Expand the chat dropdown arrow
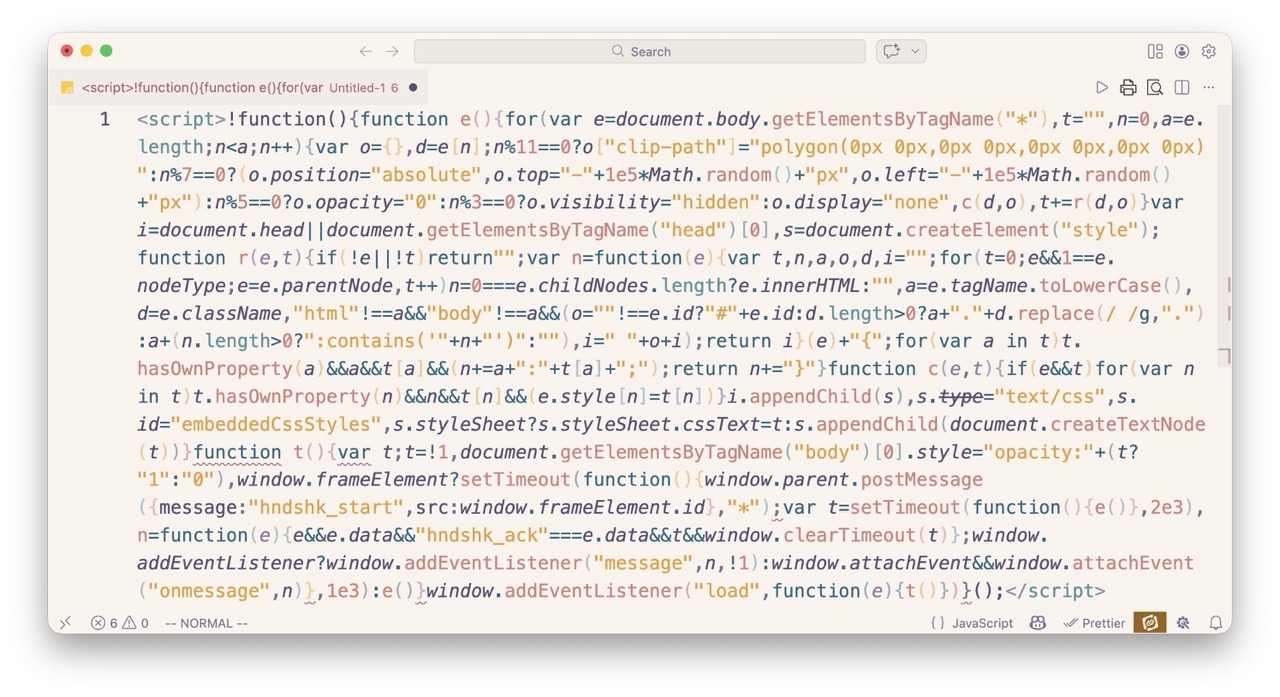The width and height of the screenshot is (1280, 697). click(915, 51)
